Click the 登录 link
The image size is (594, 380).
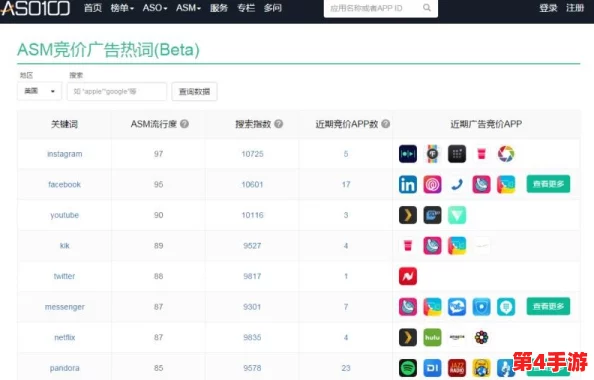[548, 8]
